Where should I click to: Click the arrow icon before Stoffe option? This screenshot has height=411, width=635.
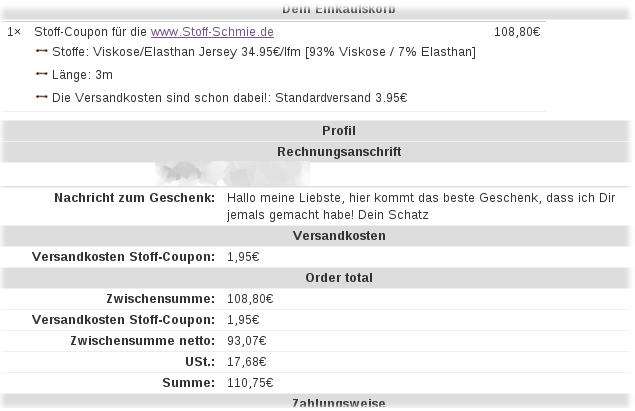[x=42, y=51]
